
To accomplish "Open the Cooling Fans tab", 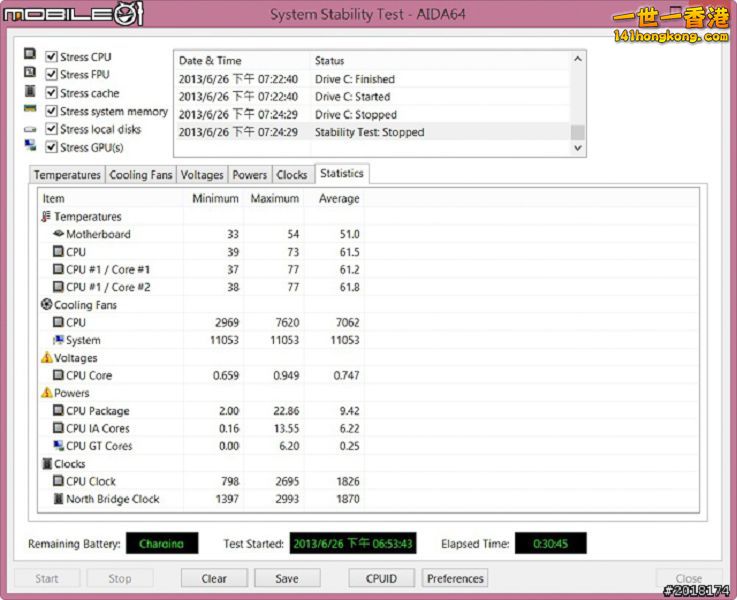I will coord(141,175).
